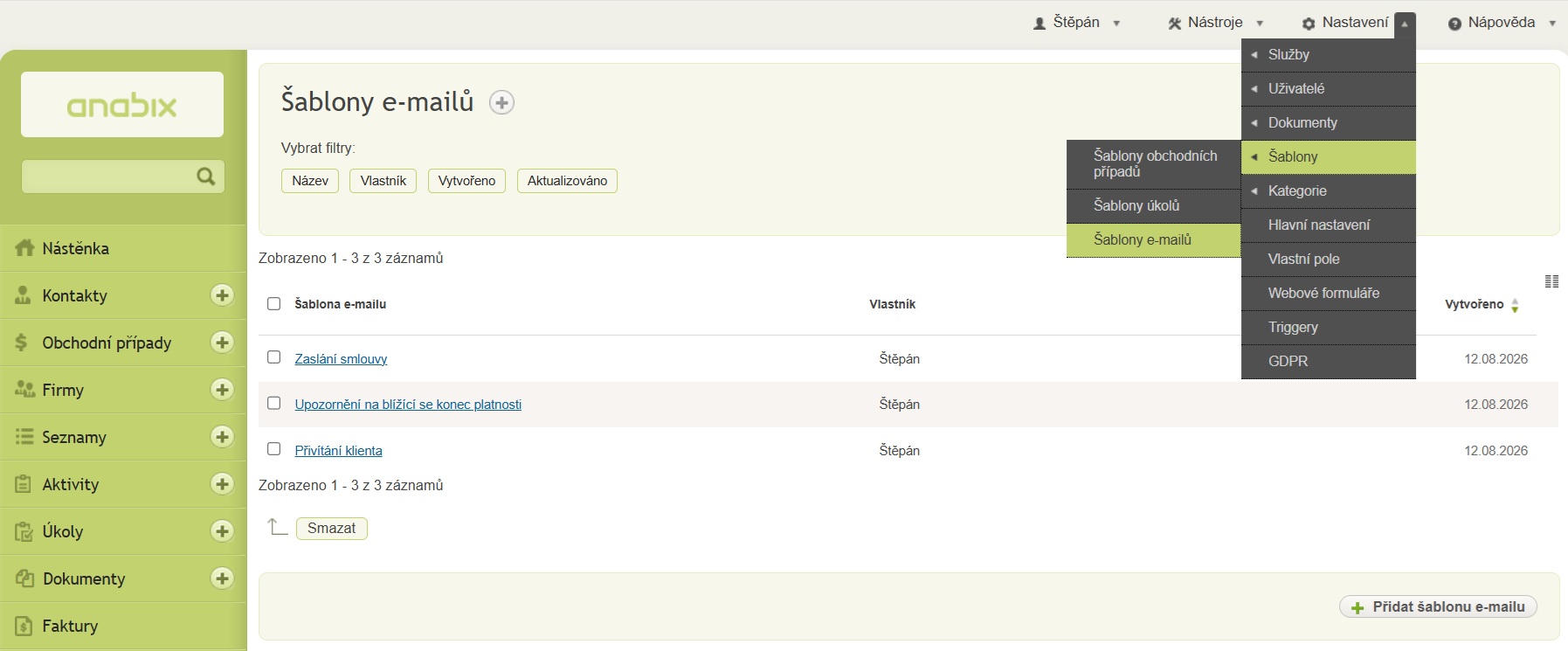Add a new task via Úkoly plus icon
The image size is (1568, 651).
222,531
